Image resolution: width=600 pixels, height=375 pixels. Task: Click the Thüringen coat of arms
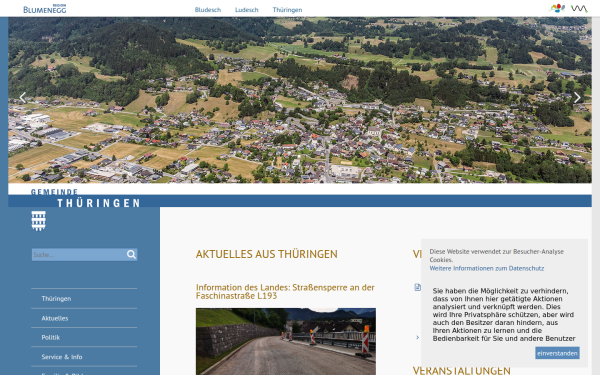tap(38, 221)
